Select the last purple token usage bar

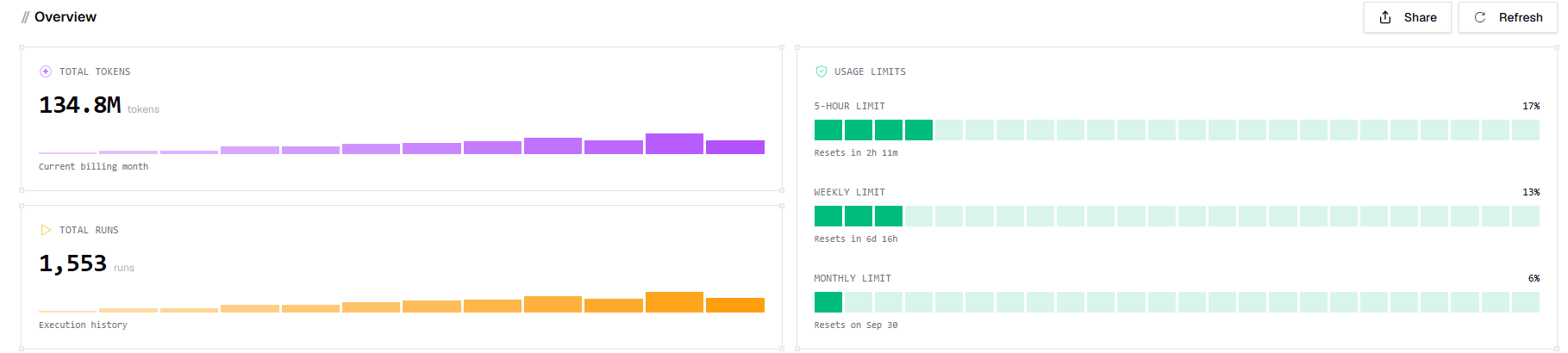735,147
